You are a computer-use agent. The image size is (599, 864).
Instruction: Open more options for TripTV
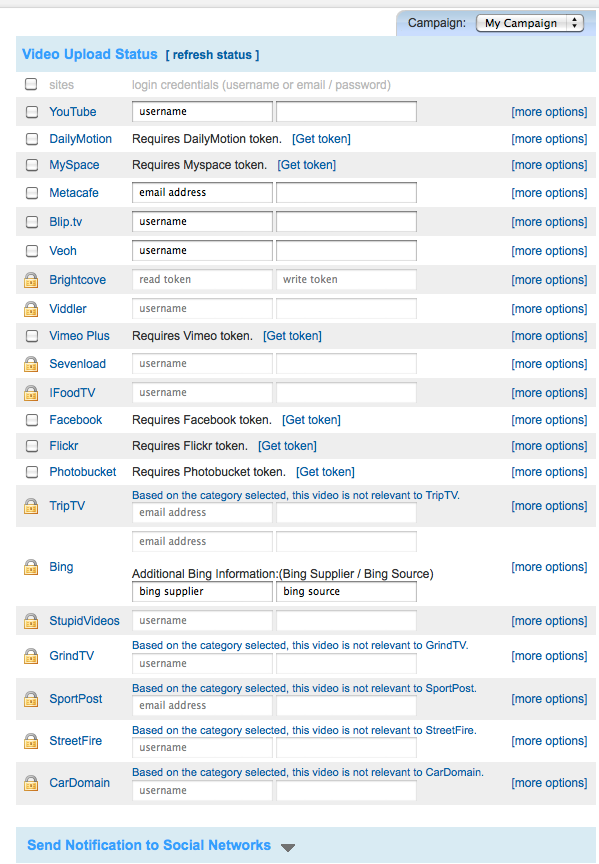(549, 506)
